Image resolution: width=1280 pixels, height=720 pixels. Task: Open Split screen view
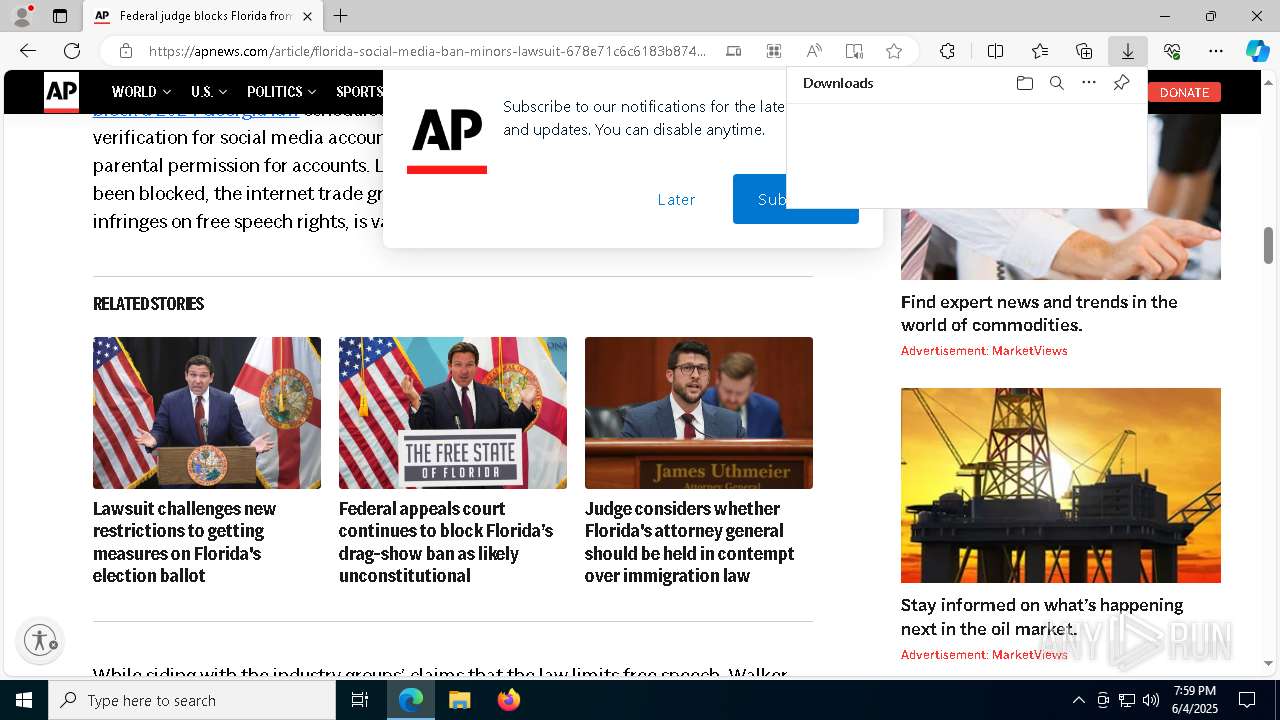coord(995,51)
